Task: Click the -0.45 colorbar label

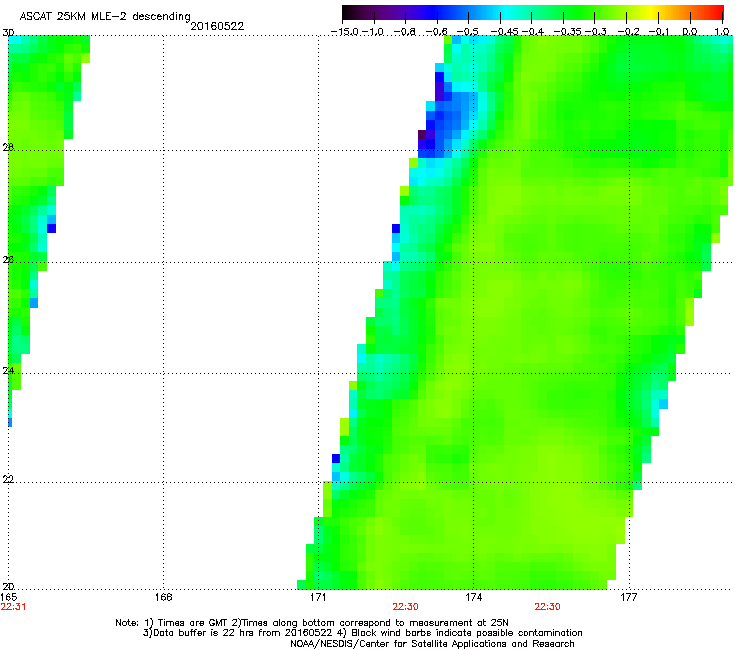Action: [x=504, y=32]
